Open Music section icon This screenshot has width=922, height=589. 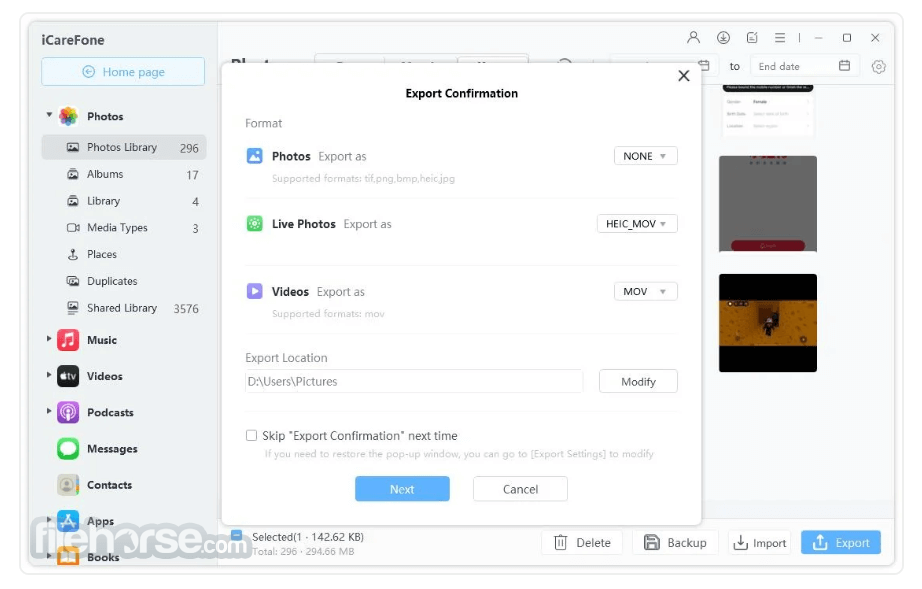[68, 340]
